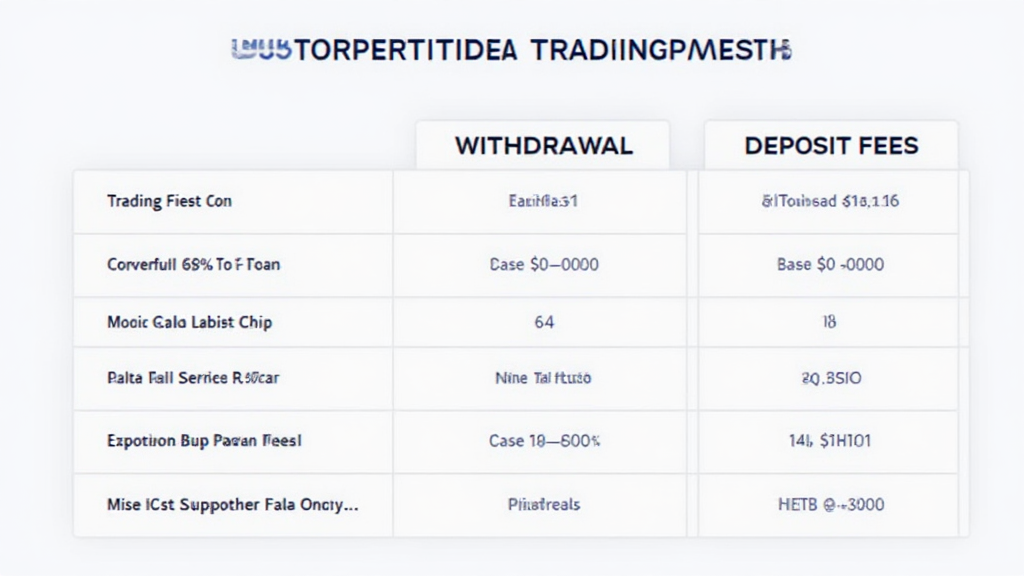Viewport: 1024px width, 576px height.
Task: Select the 'Case 18–600%' withdrawal cell
Action: pos(544,439)
